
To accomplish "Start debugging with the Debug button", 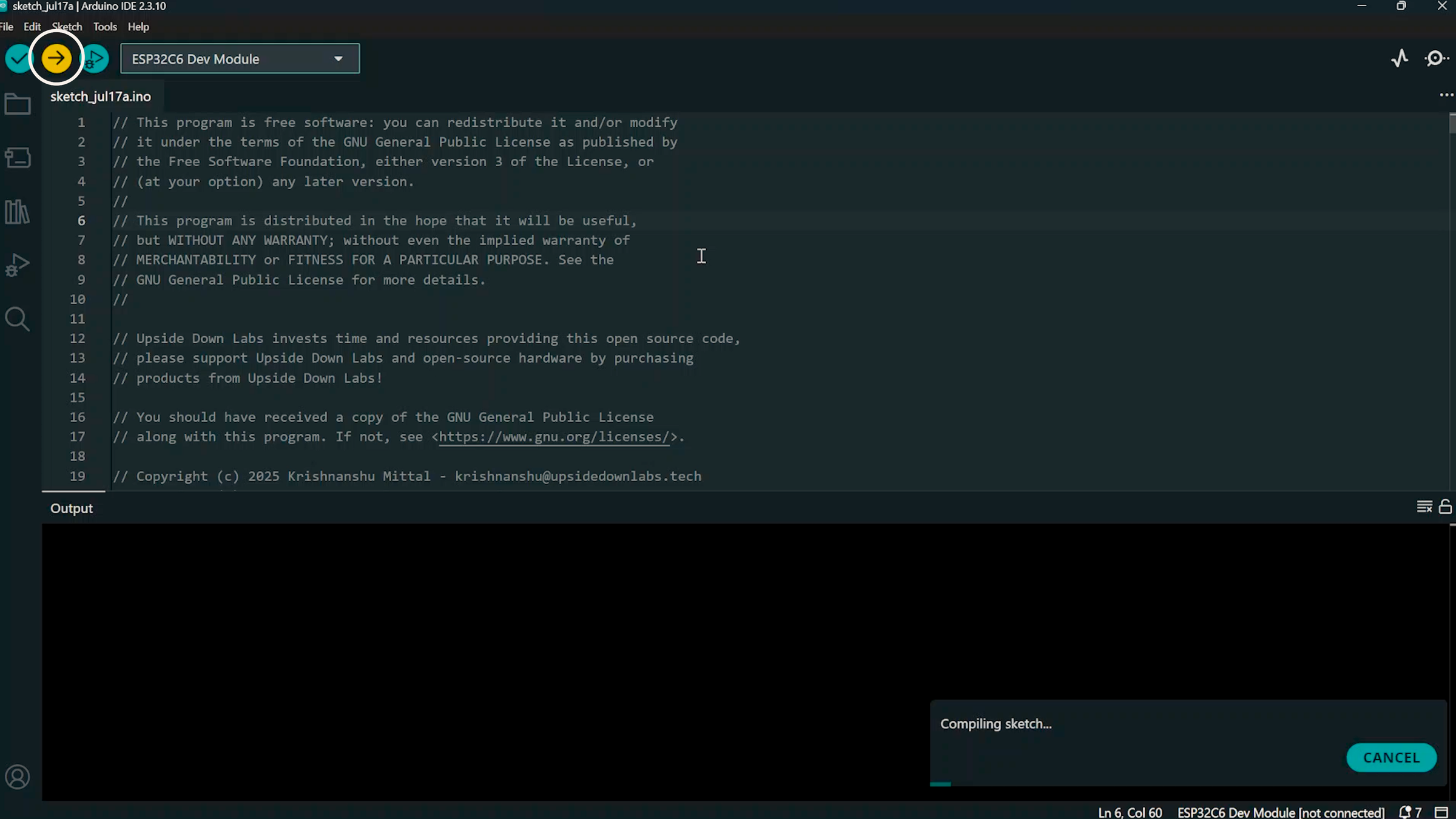I will pyautogui.click(x=95, y=59).
